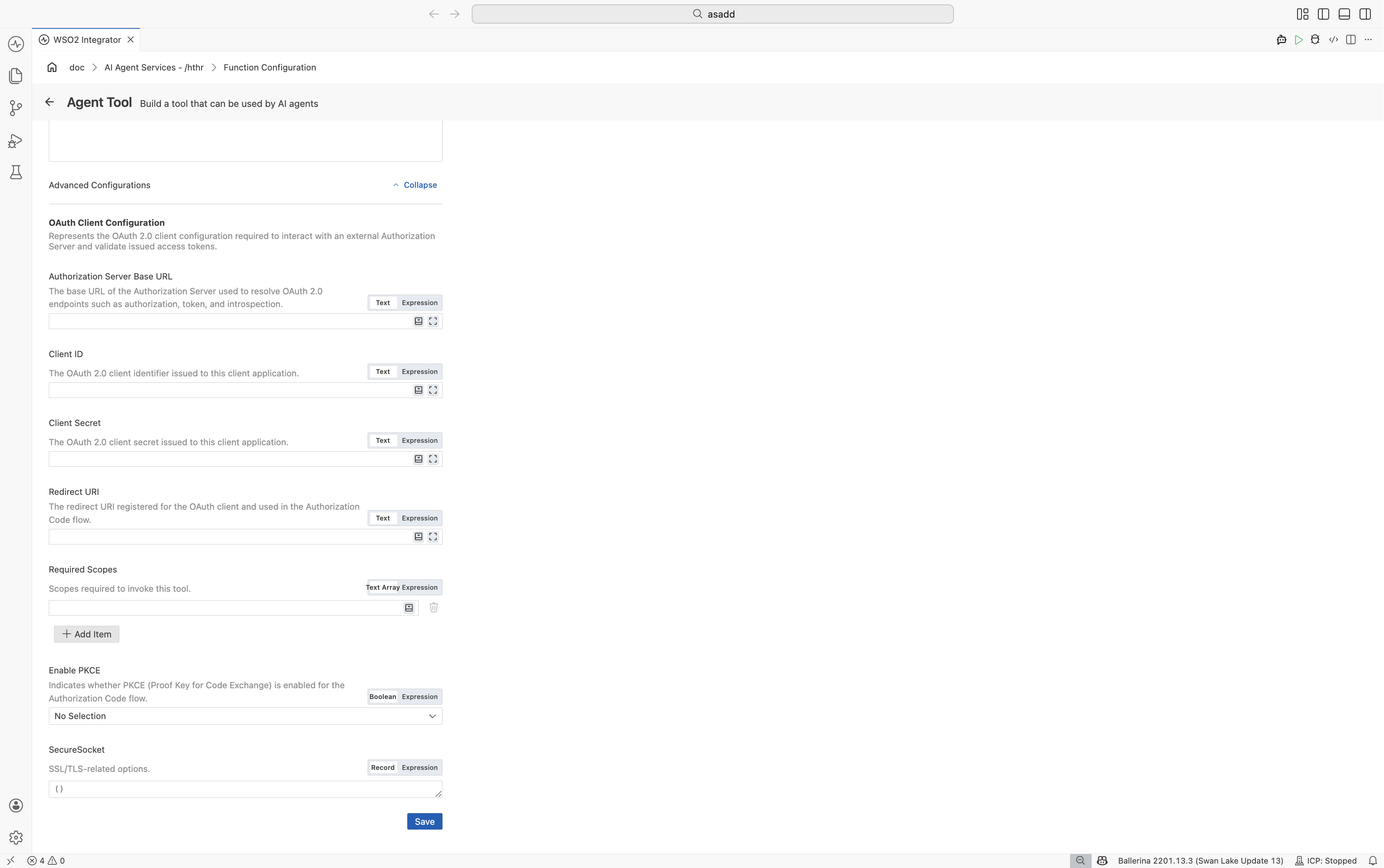
Task: Open helper pane for Client ID field
Action: (418, 390)
